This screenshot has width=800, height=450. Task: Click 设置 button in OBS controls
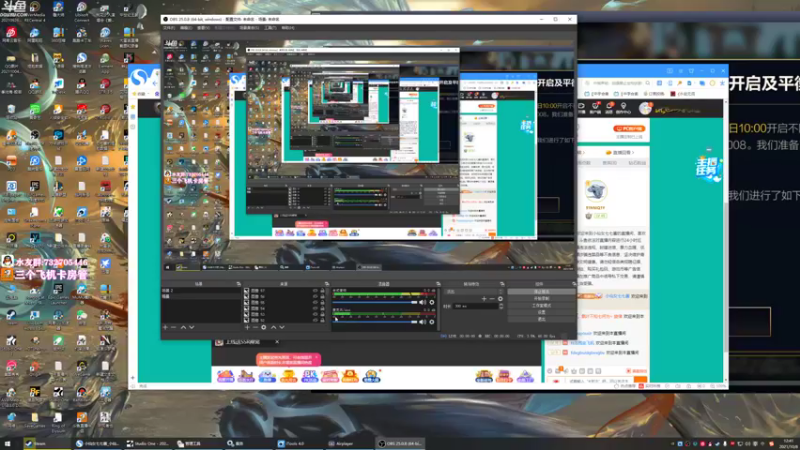[x=541, y=312]
